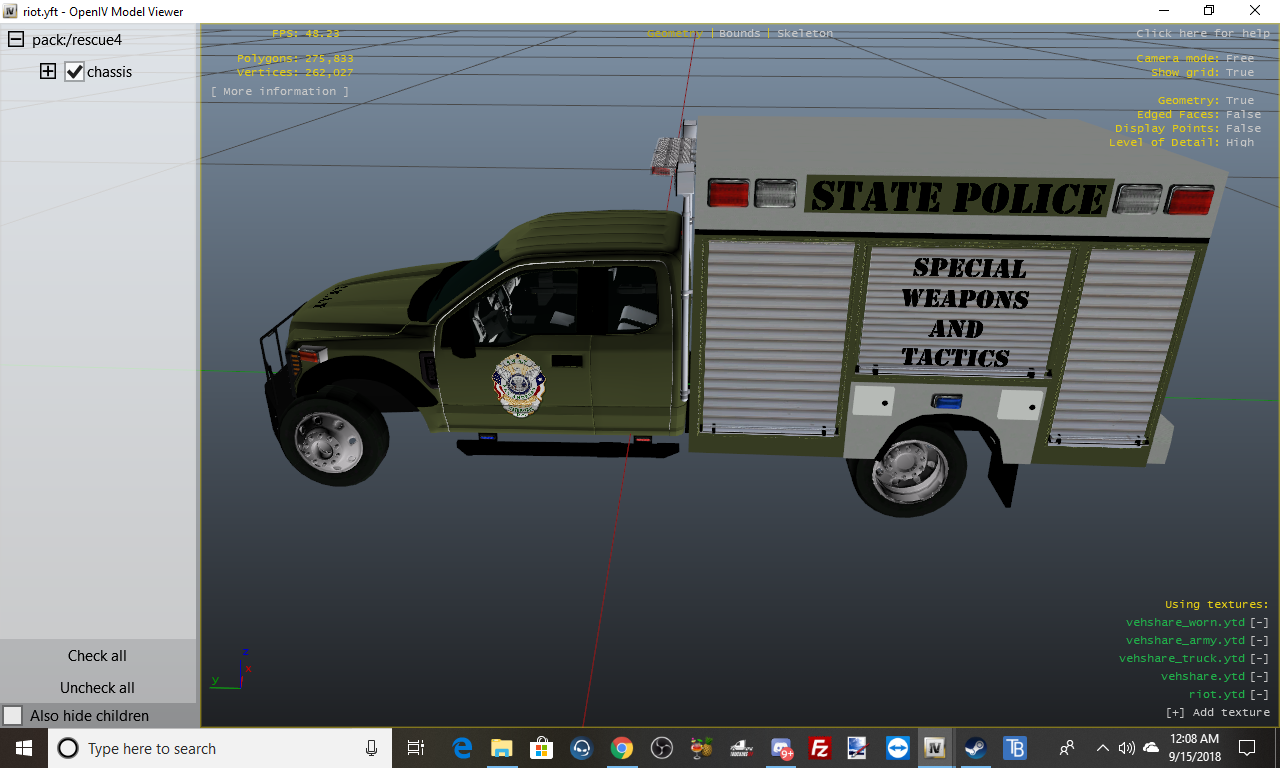
Task: Click the More information link
Action: click(x=280, y=92)
